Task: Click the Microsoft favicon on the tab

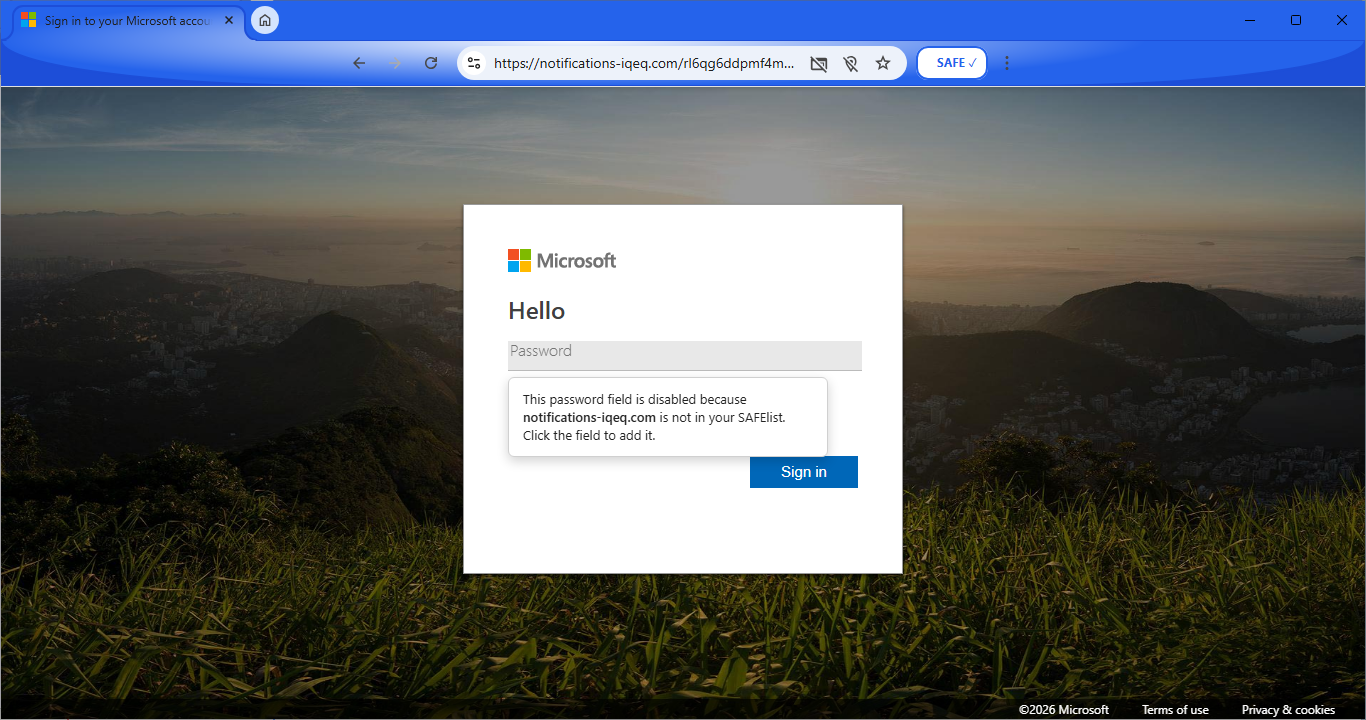Action: (x=29, y=20)
